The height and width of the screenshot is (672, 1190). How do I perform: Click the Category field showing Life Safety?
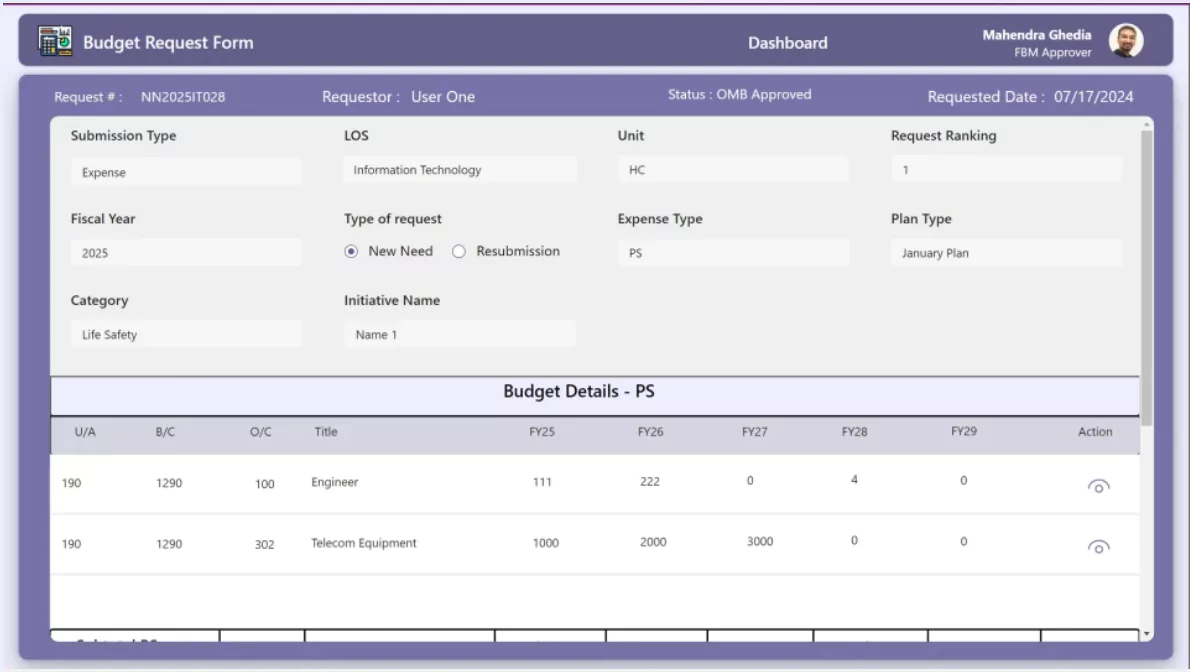coord(186,334)
